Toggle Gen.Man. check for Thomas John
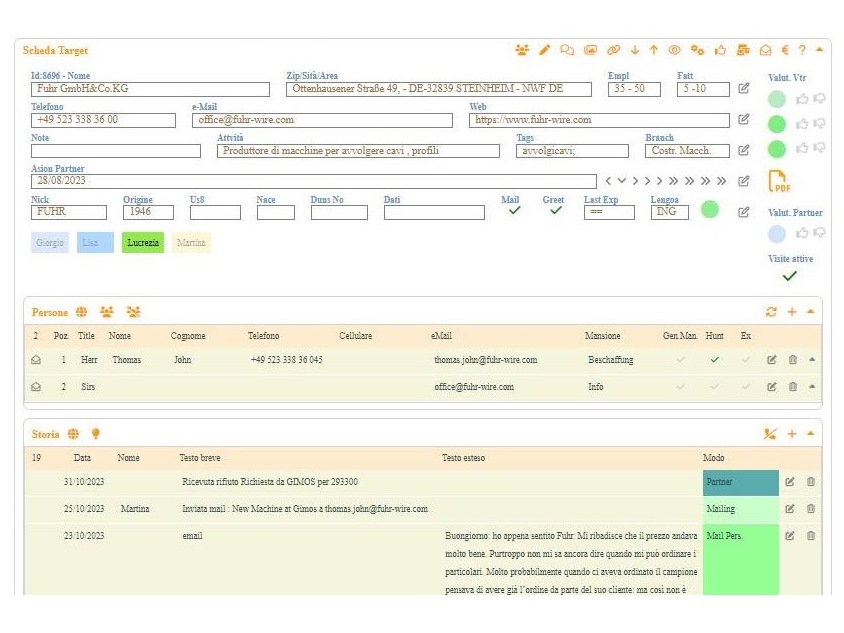Image resolution: width=844 pixels, height=633 pixels. (x=680, y=360)
